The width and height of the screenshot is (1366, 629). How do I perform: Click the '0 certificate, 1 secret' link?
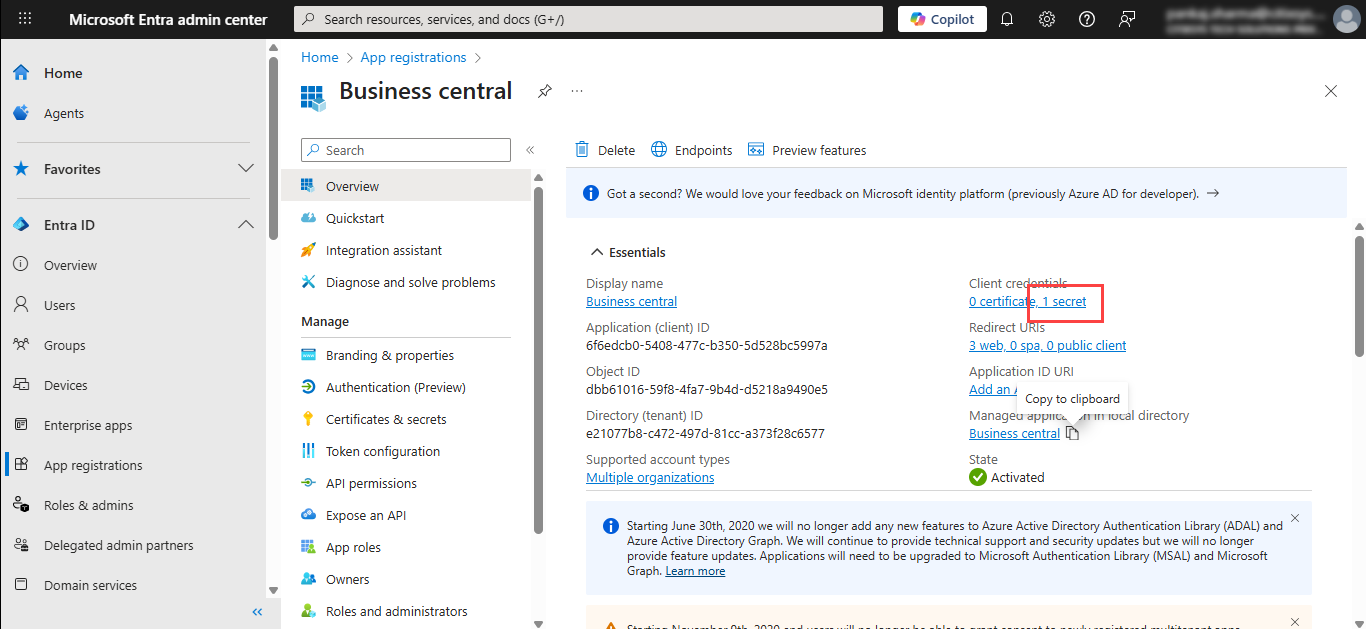point(1027,301)
